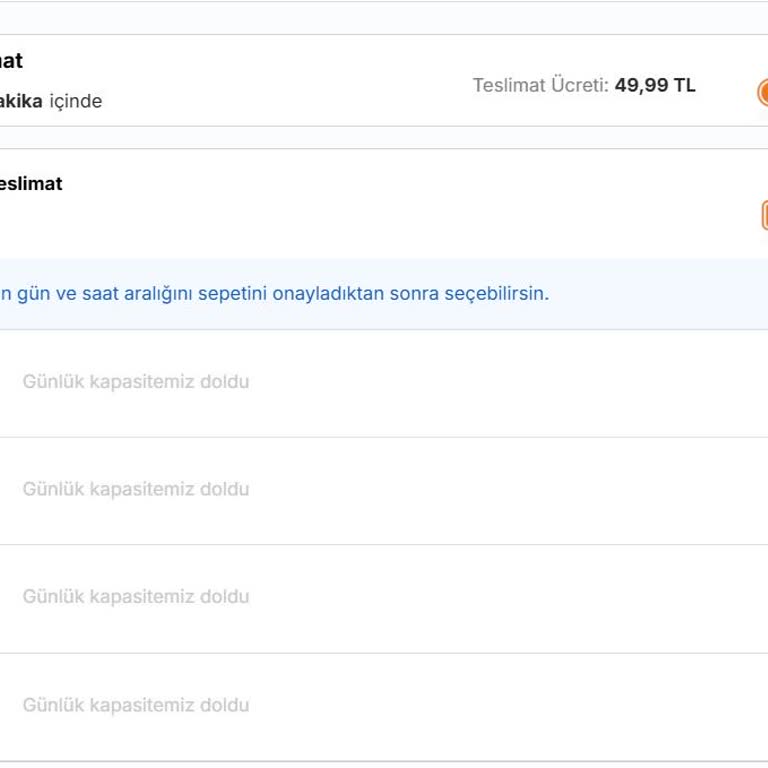The height and width of the screenshot is (768, 768).
Task: Click the 49,99 TL delivery price
Action: click(x=655, y=85)
